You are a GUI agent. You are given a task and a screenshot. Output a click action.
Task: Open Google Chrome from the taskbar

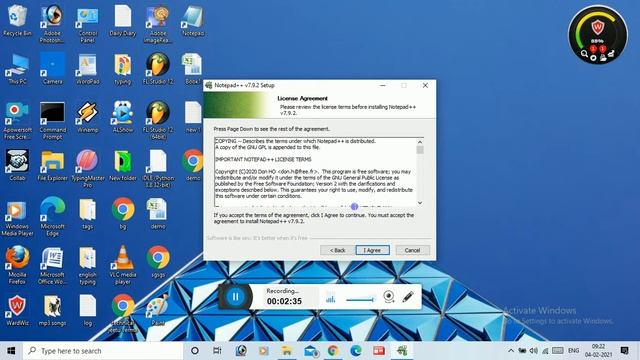pyautogui.click(x=333, y=351)
